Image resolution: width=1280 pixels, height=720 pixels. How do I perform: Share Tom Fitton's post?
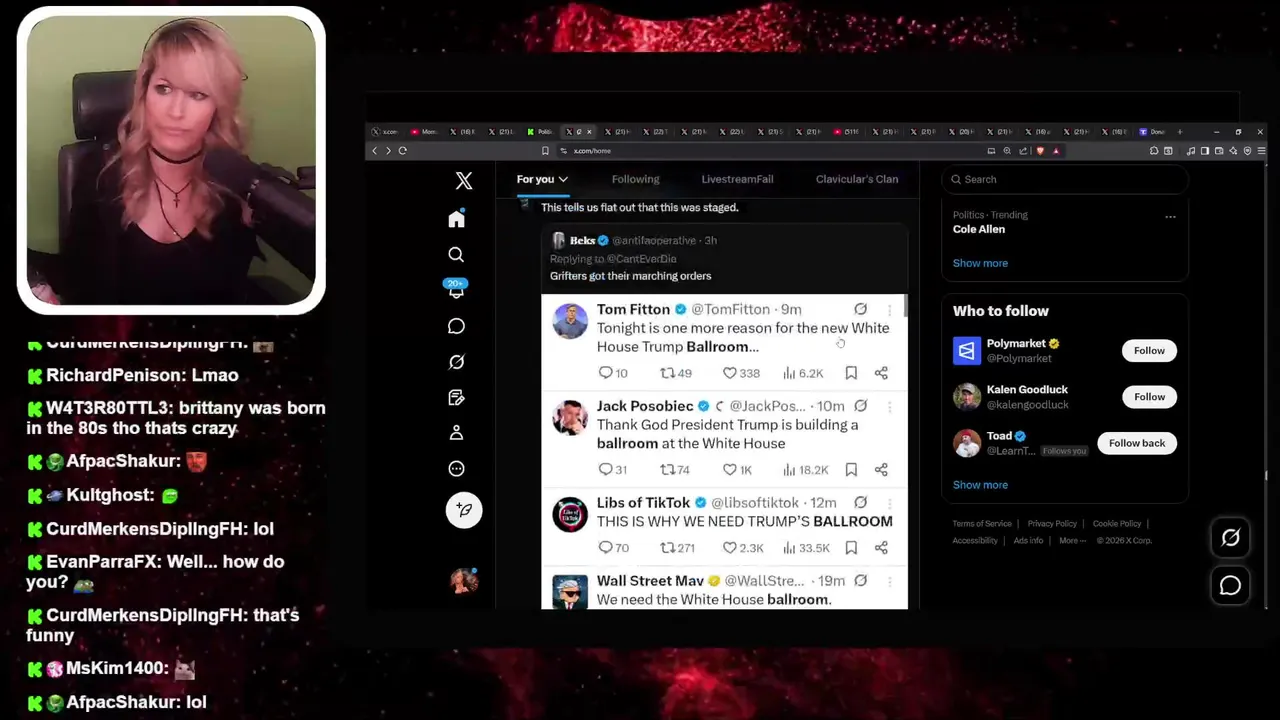tap(881, 373)
